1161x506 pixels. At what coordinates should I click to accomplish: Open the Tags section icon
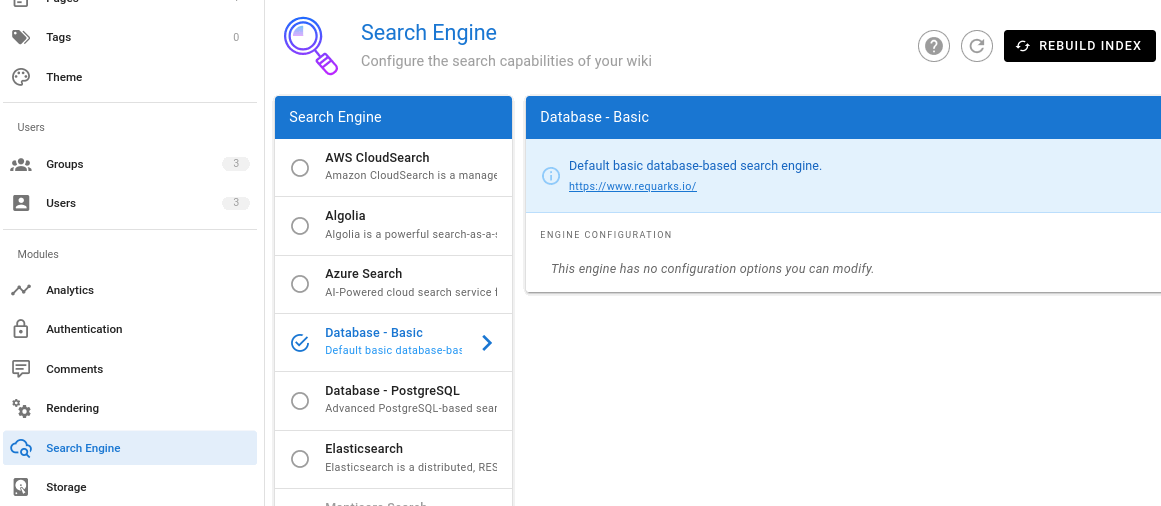click(x=21, y=37)
